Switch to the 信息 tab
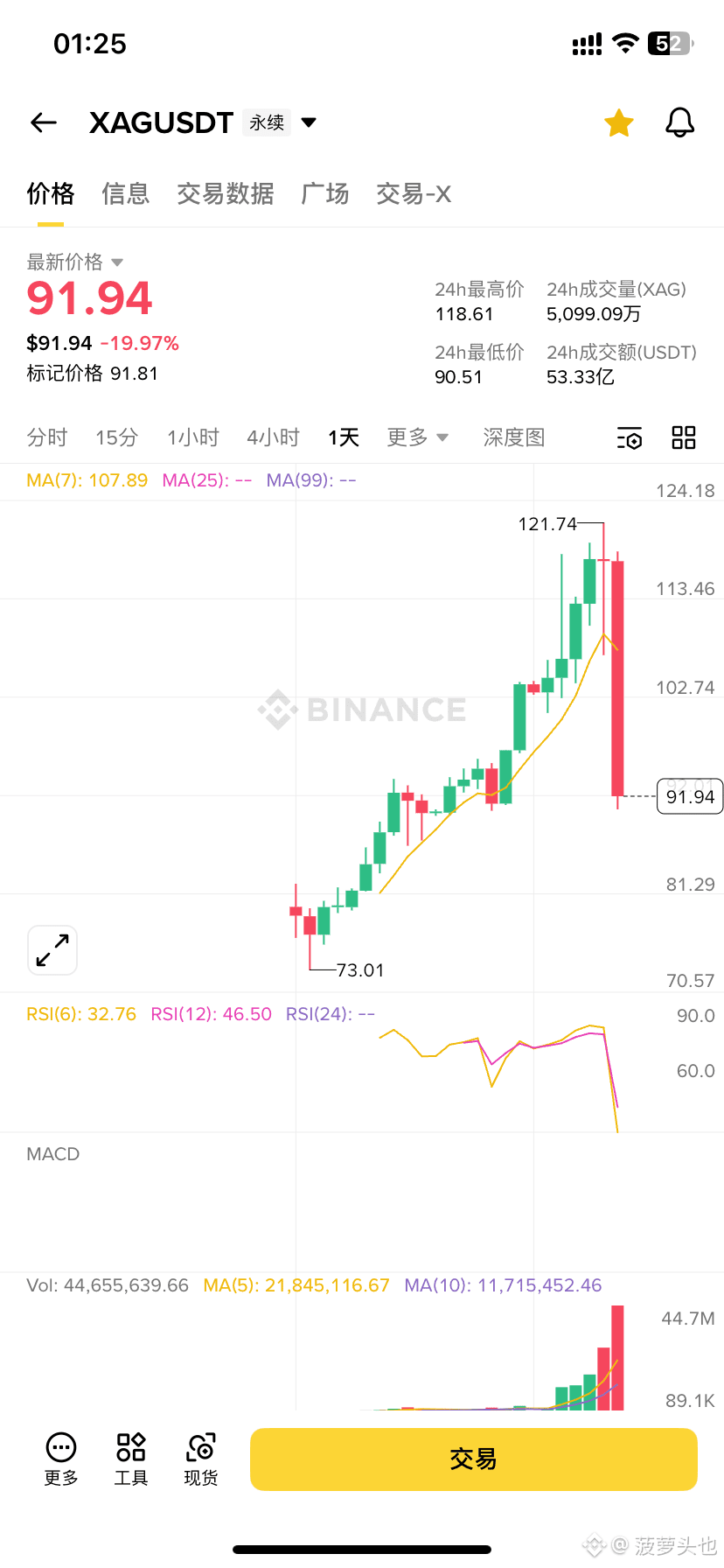Screen dimensions: 724x1568 (x=126, y=193)
